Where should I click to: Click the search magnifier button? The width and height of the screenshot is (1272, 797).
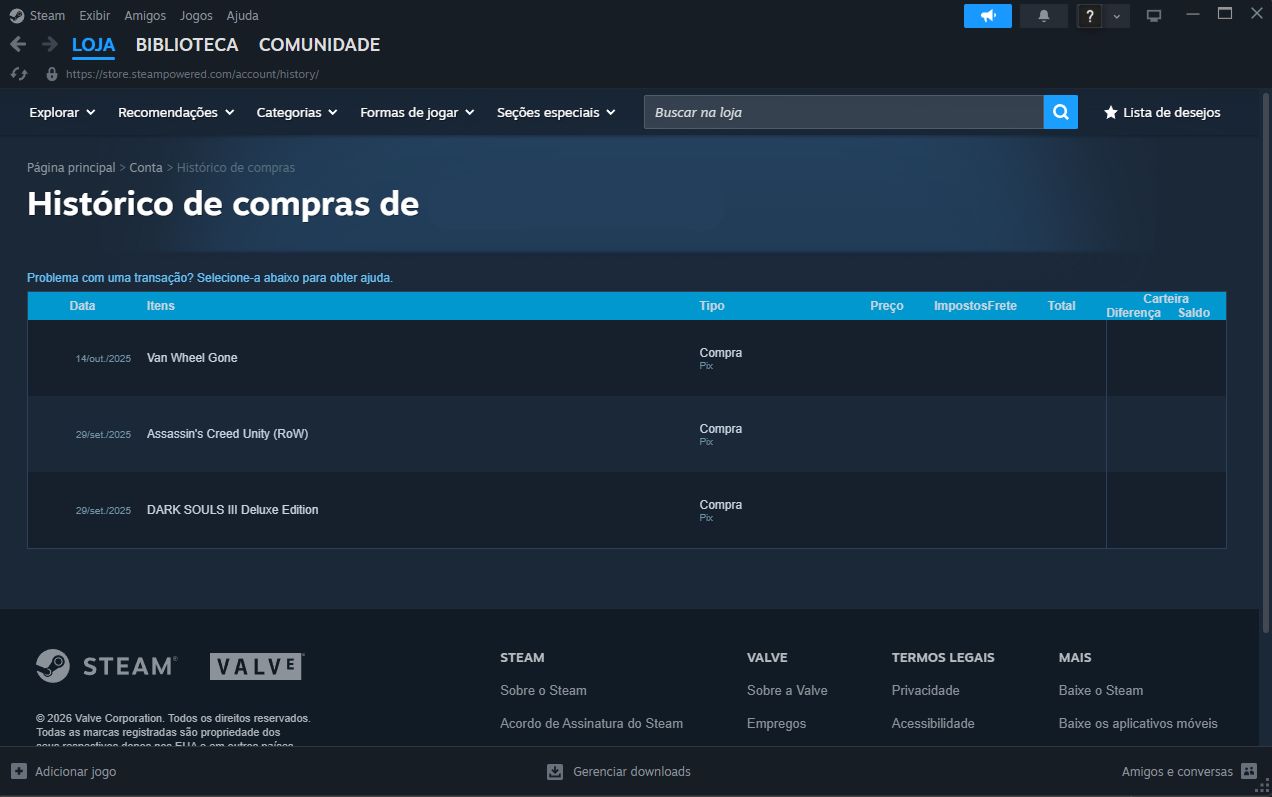click(1061, 112)
